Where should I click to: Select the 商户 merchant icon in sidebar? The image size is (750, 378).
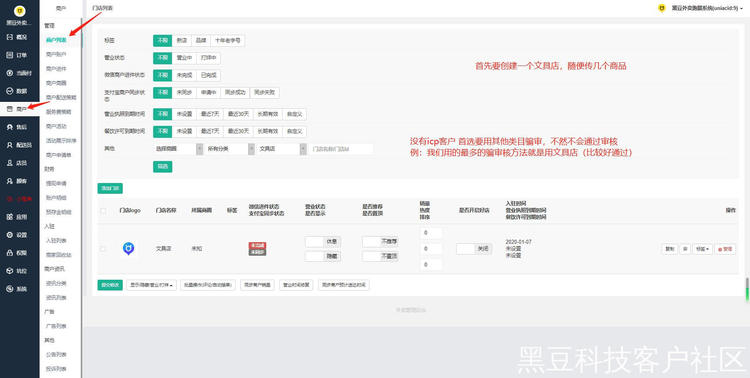[10, 109]
